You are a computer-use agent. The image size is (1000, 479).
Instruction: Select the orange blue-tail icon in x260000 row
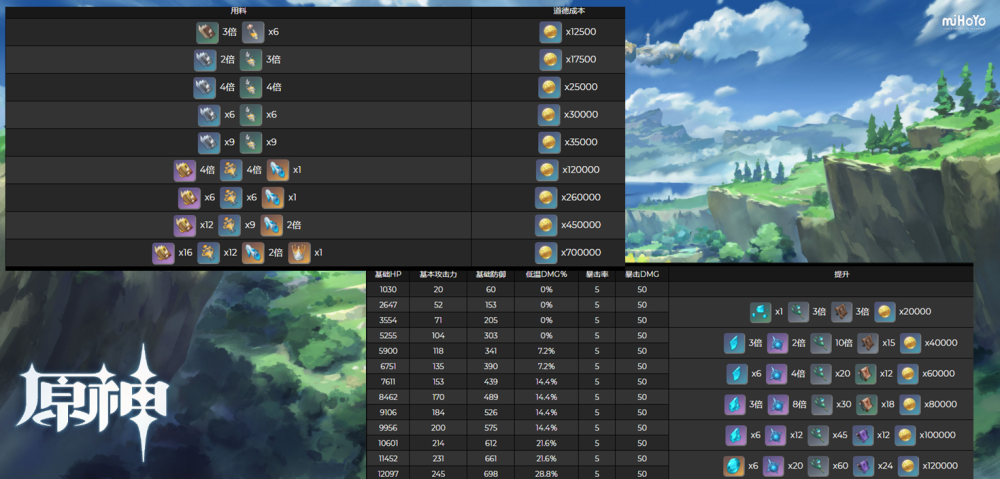click(273, 197)
